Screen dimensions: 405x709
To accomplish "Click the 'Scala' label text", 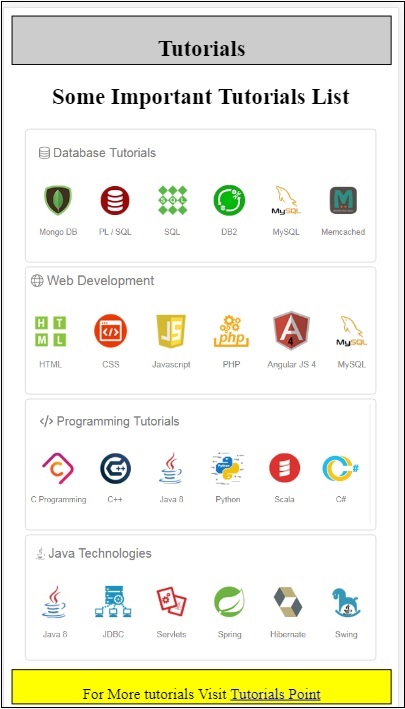I will [284, 500].
